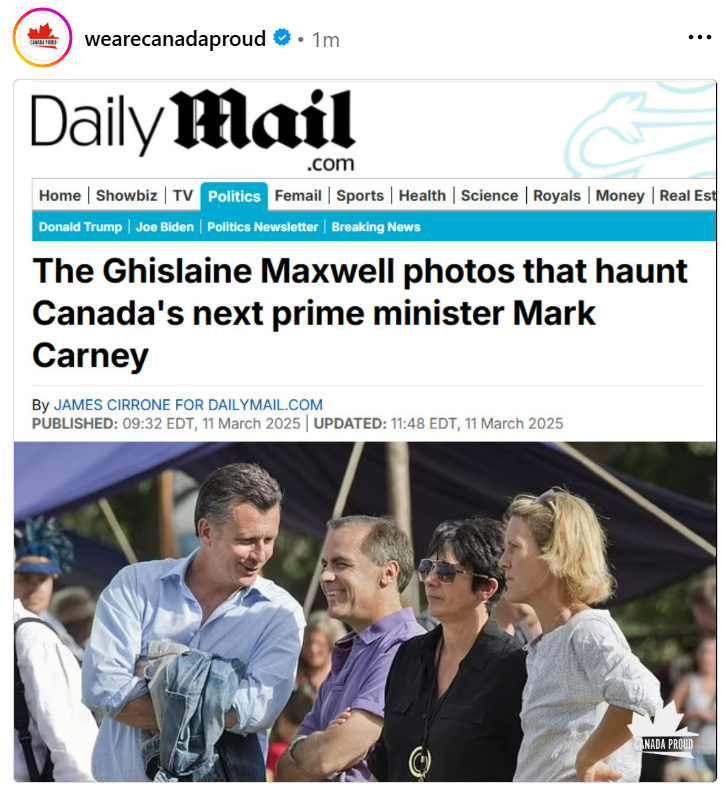Image resolution: width=727 pixels, height=793 pixels.
Task: Go to the Royals section
Action: (557, 196)
